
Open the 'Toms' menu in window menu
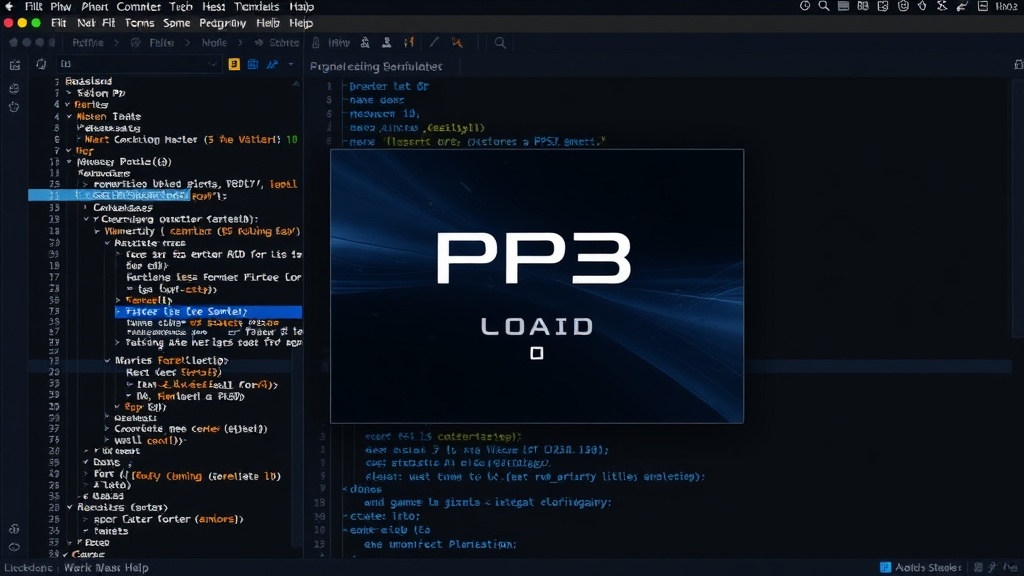(140, 23)
